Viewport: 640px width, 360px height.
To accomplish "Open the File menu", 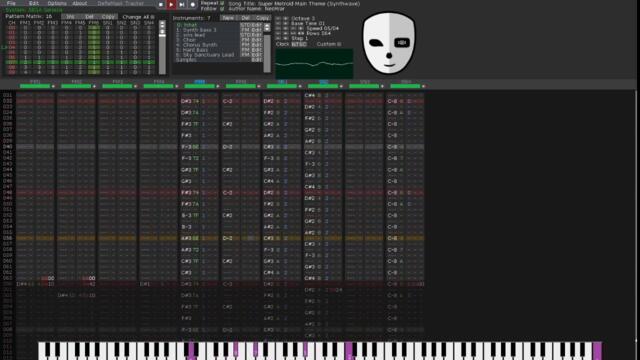I will click(11, 3).
